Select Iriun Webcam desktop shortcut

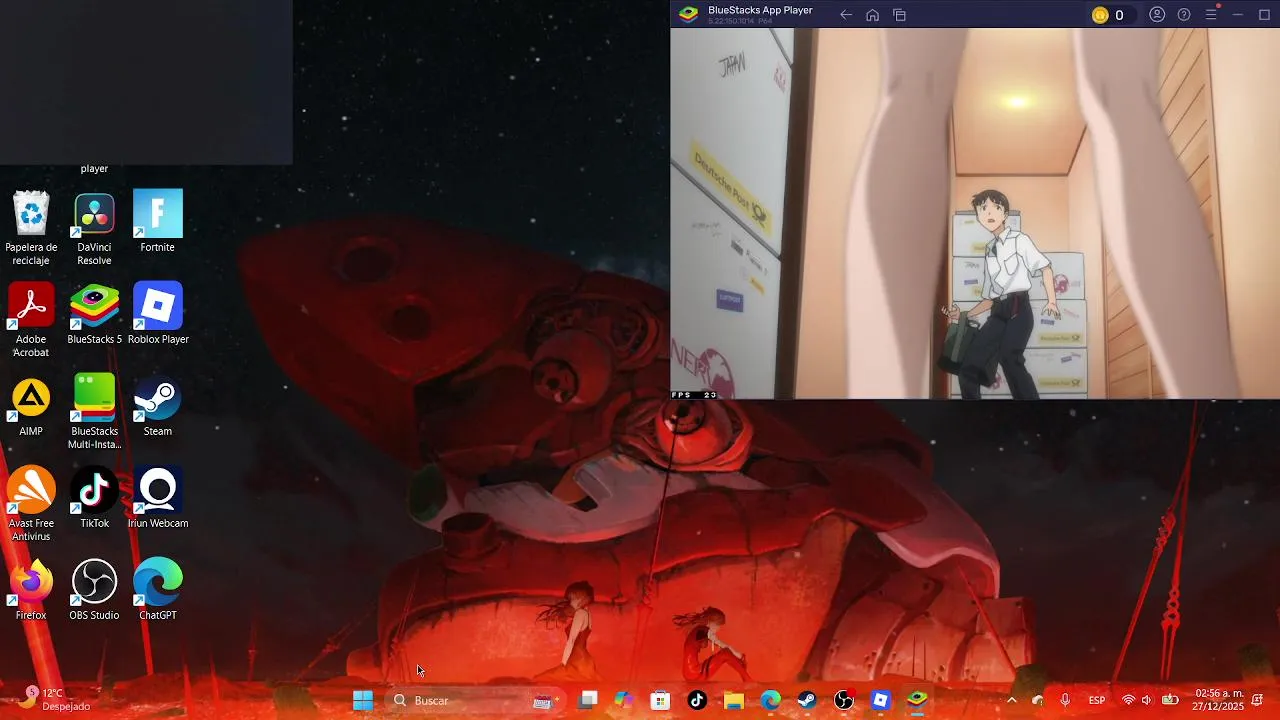(x=158, y=498)
